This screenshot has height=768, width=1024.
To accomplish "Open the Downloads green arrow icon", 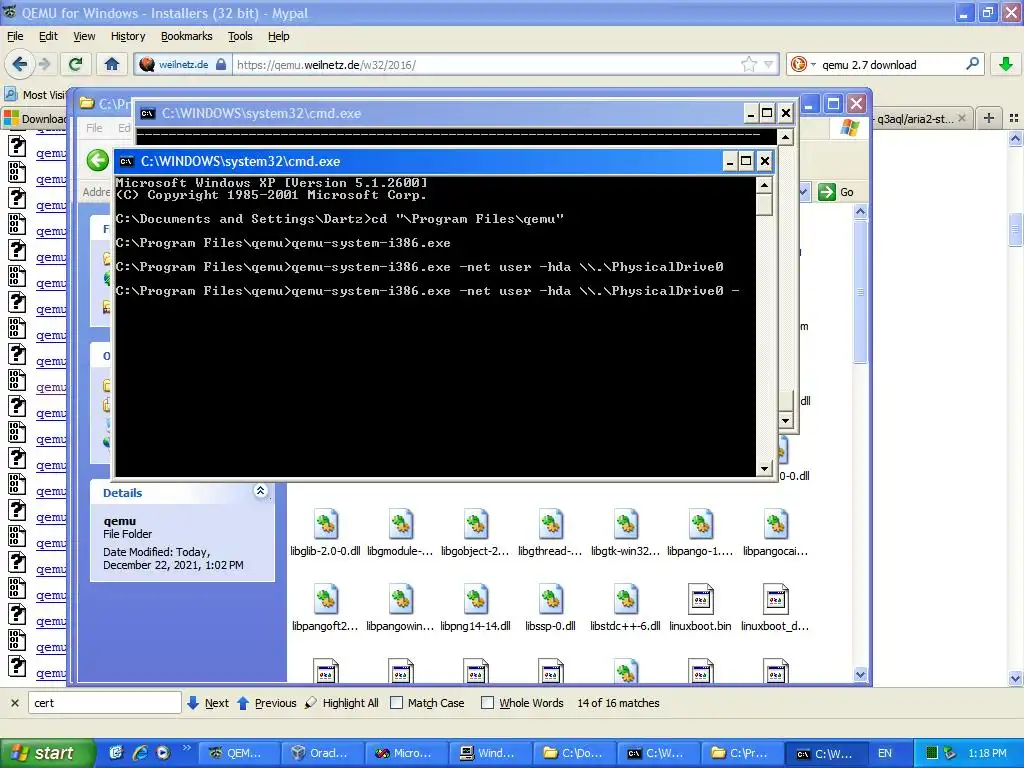I will click(1005, 64).
